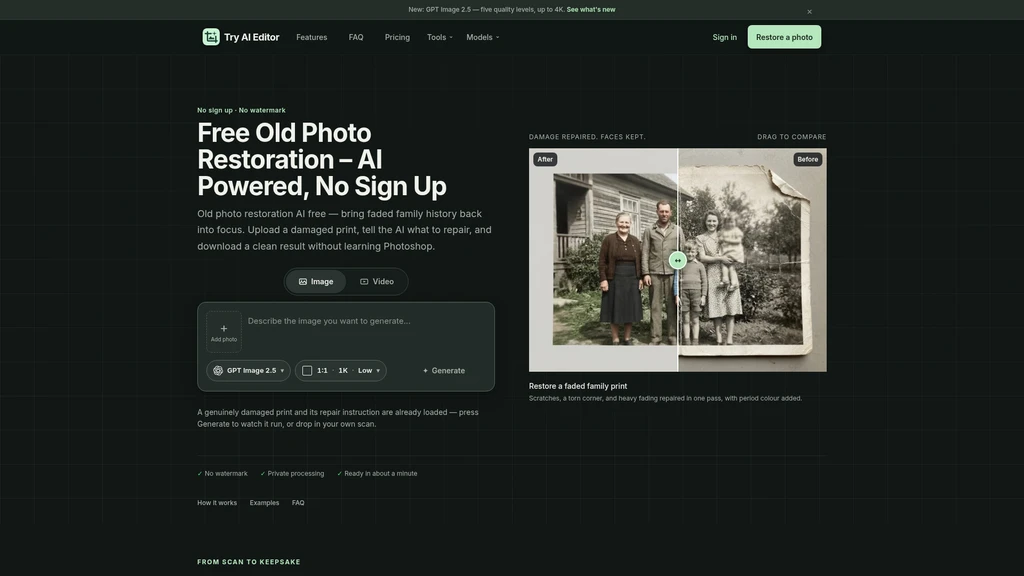This screenshot has height=576, width=1024.
Task: Click the "Private processing" check item
Action: click(292, 473)
